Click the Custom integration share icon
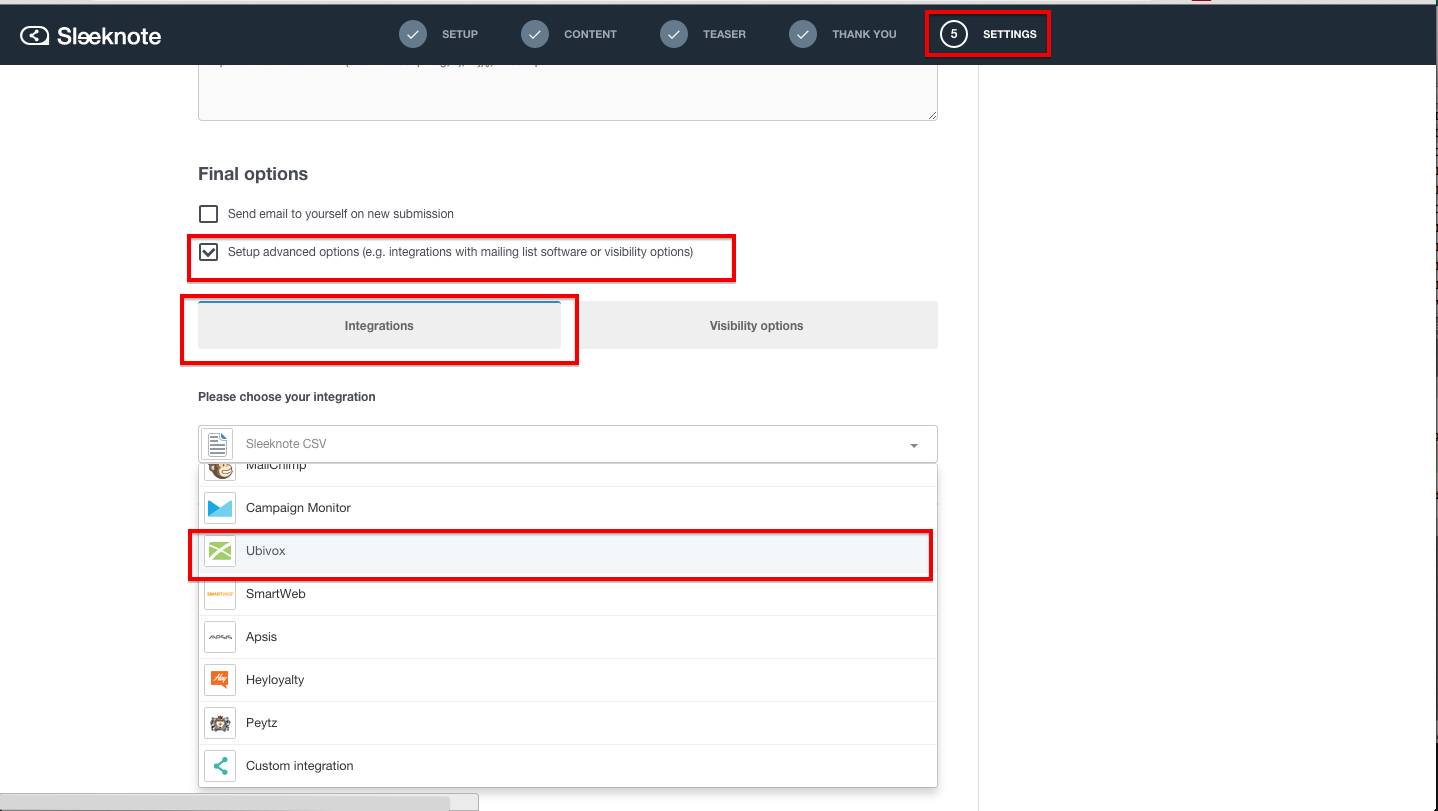This screenshot has width=1438, height=811. click(x=220, y=766)
